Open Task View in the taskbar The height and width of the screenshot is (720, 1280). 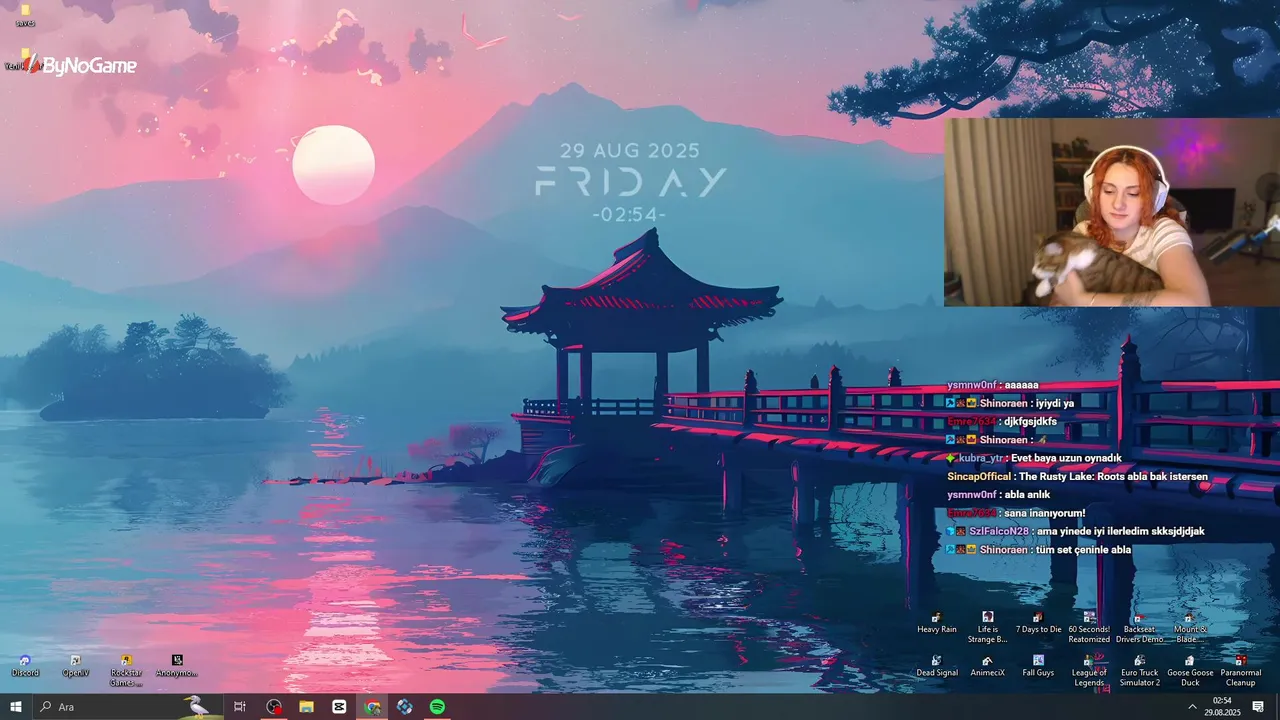[239, 707]
